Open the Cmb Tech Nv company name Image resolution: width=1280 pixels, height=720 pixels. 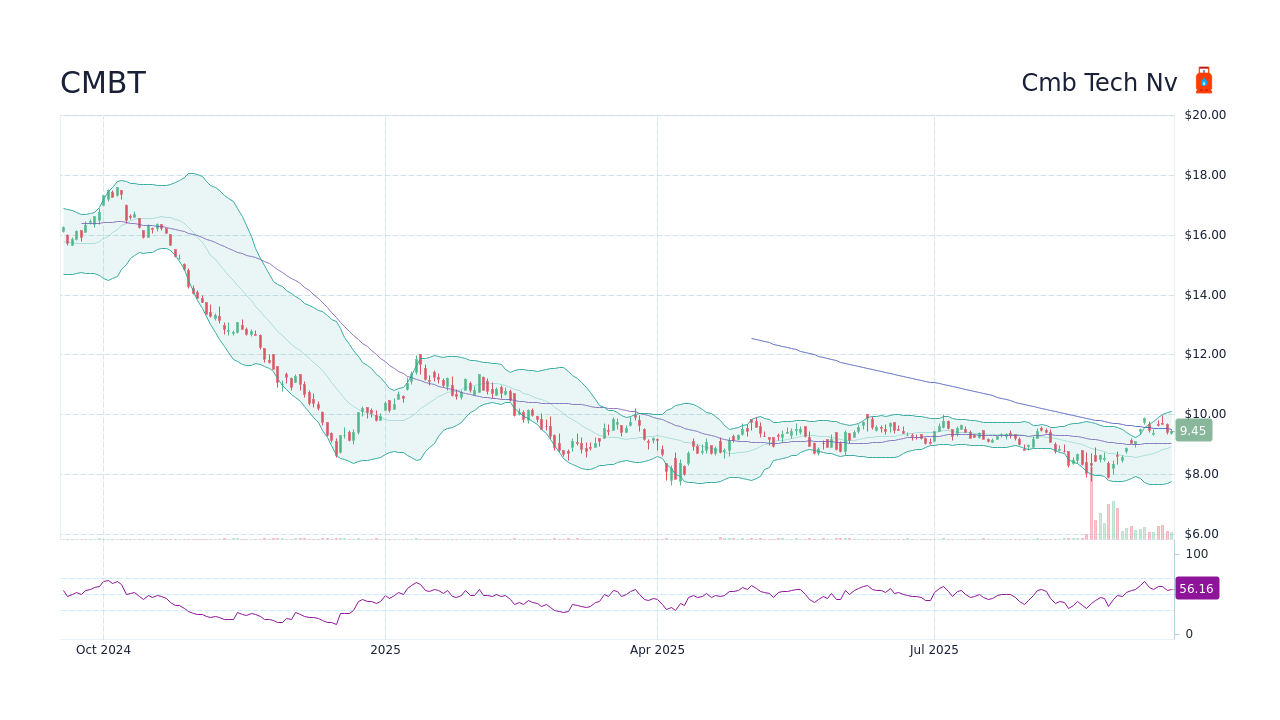point(1099,83)
